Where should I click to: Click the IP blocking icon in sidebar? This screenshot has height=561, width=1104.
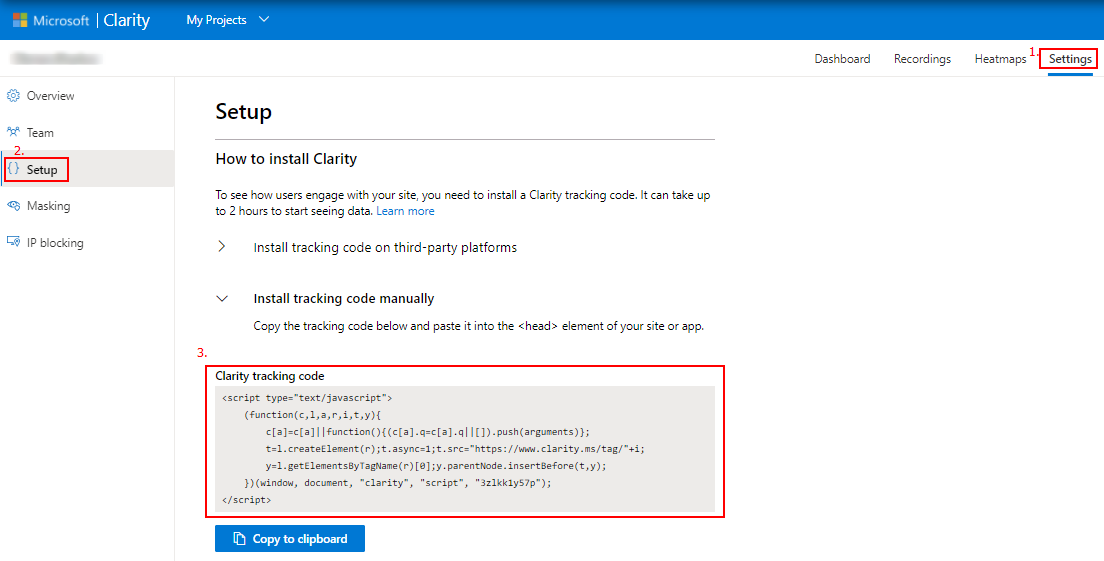pos(13,242)
